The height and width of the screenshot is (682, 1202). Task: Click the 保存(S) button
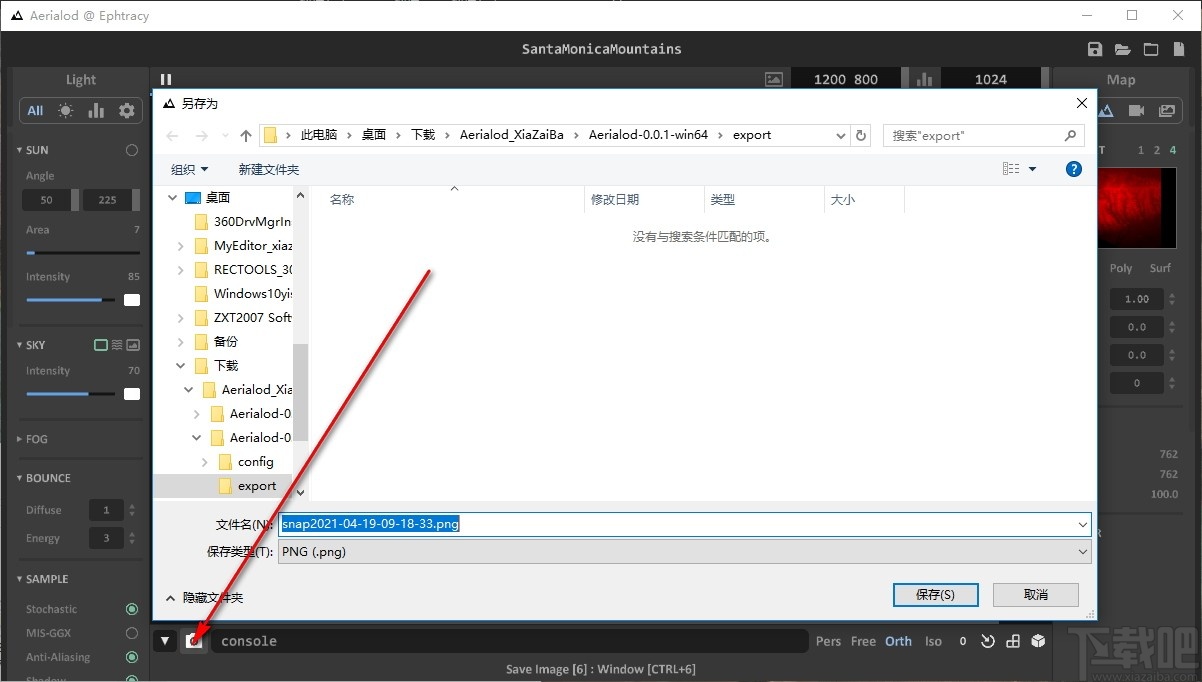coord(935,594)
